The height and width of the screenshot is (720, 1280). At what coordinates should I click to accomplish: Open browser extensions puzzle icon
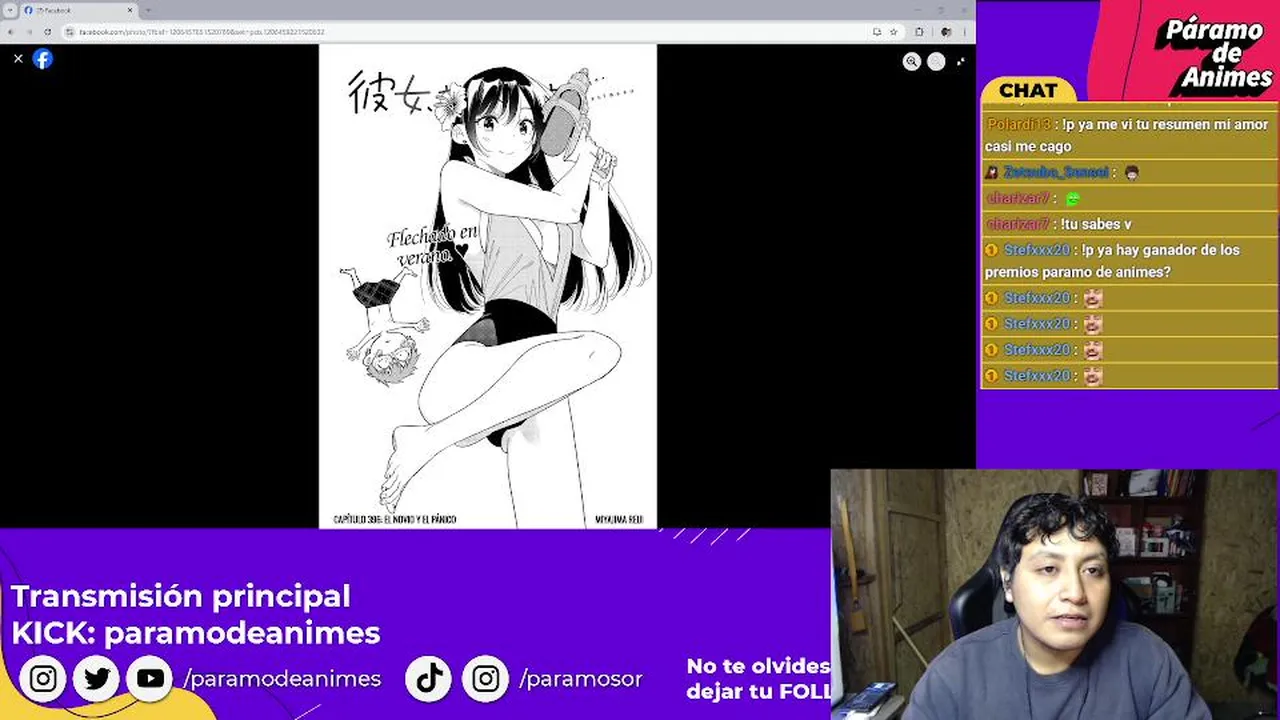point(919,32)
